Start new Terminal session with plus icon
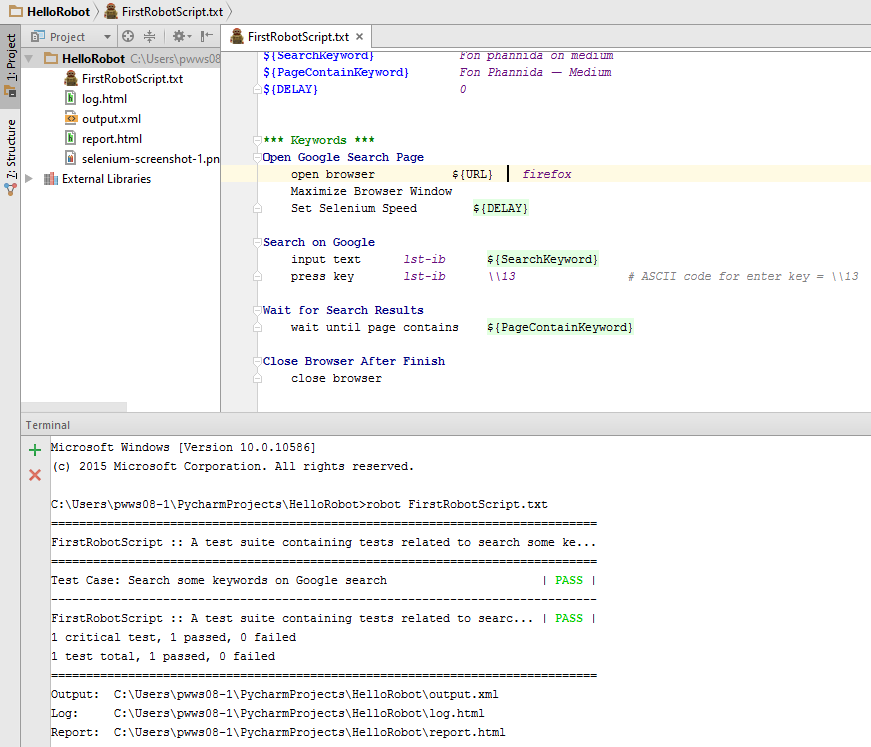 click(34, 449)
